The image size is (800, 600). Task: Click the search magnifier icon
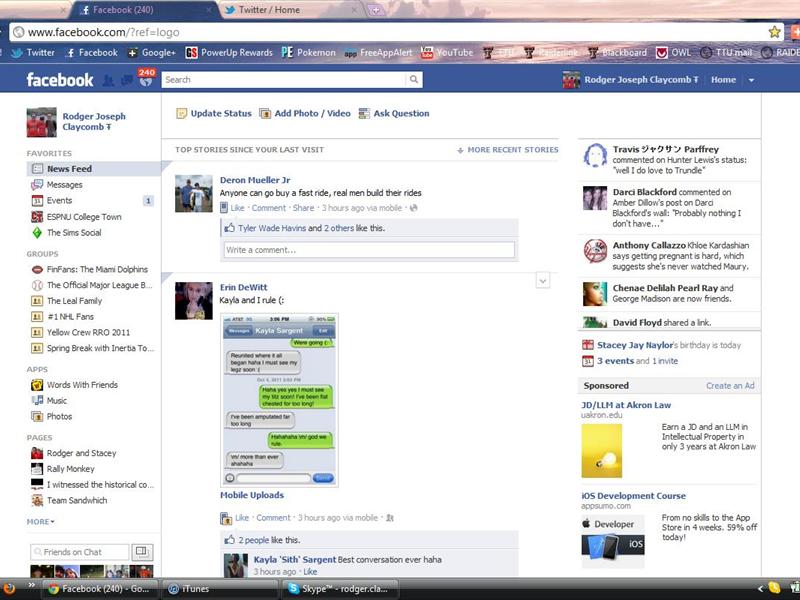(414, 79)
